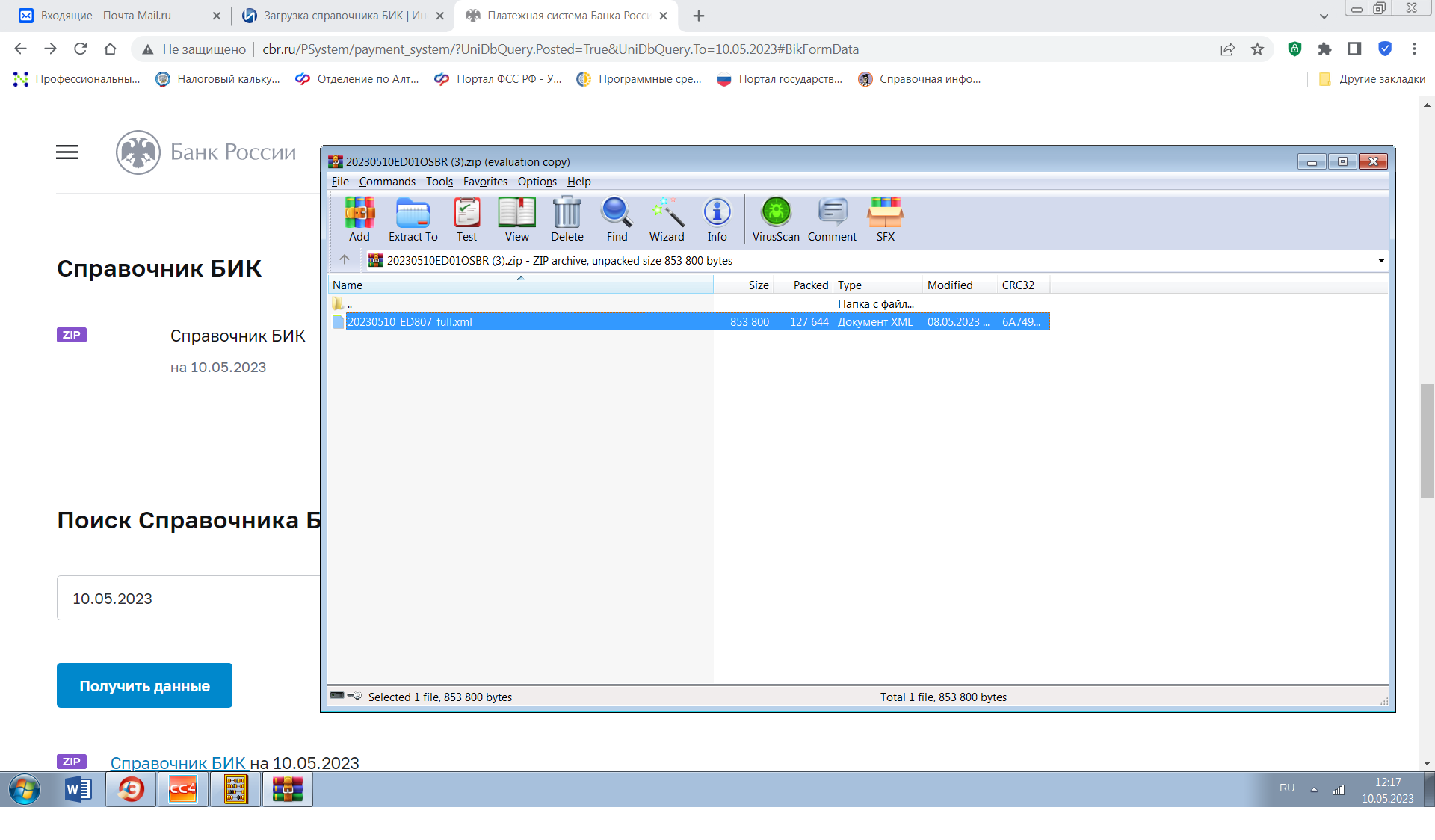Open Налоговый кальку... bookmark
Viewport: 1435px width, 840px height.
tap(218, 79)
